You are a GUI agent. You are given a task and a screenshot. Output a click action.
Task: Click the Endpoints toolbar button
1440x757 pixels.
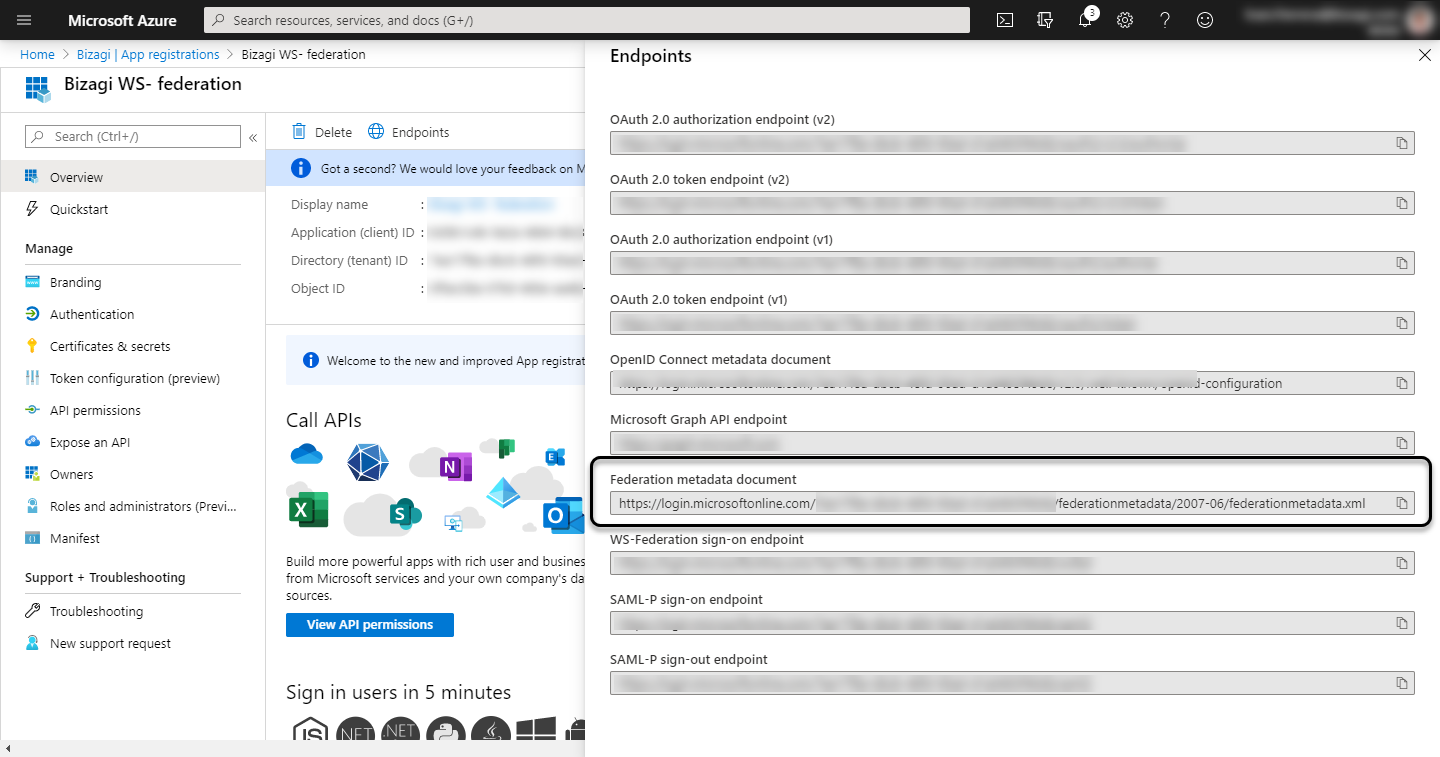pyautogui.click(x=409, y=132)
